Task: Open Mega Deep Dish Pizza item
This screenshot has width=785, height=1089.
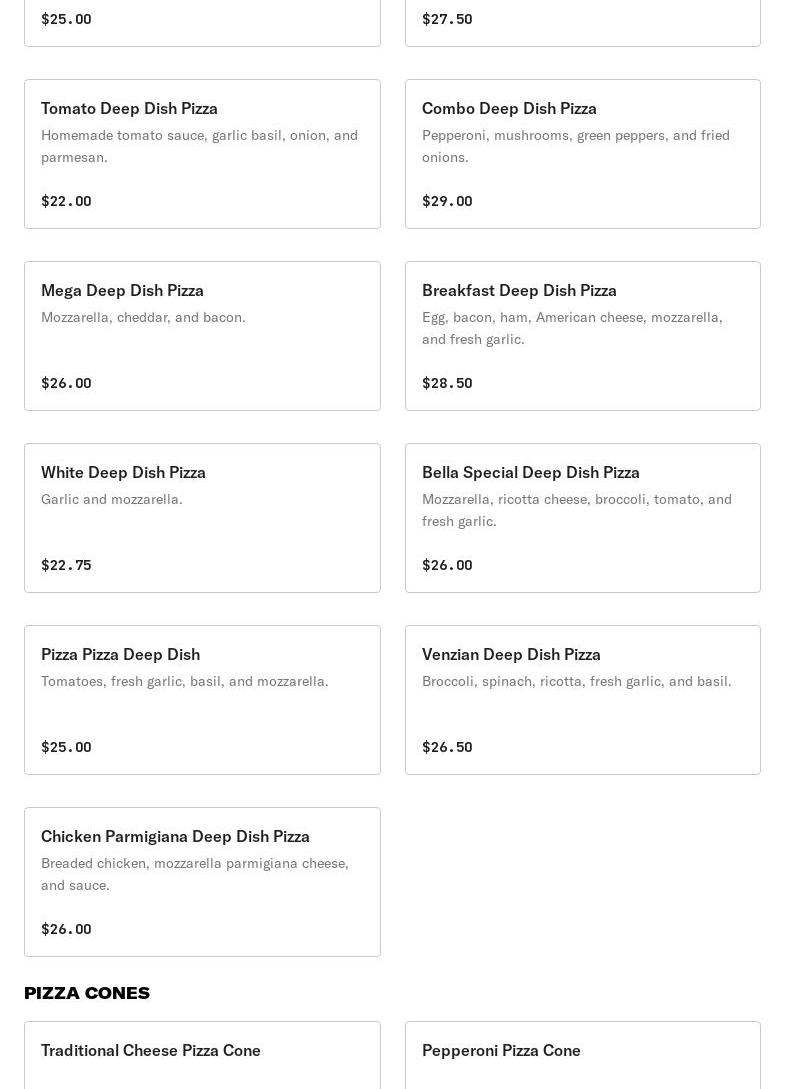Action: coord(202,336)
